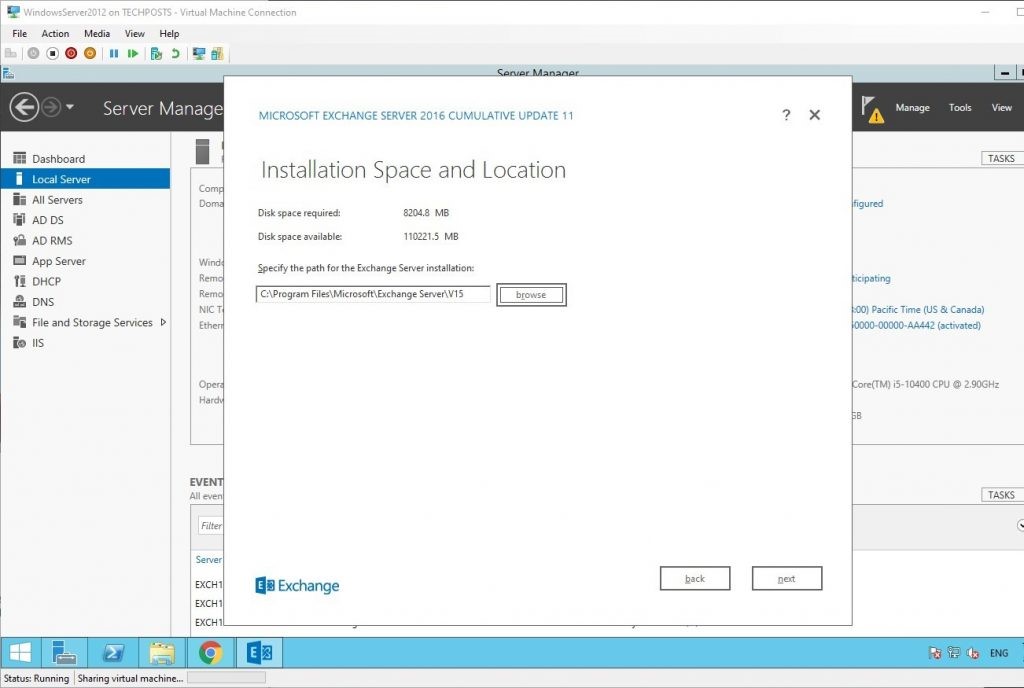The height and width of the screenshot is (688, 1024).
Task: Open the Server Manager notifications flag
Action: pyautogui.click(x=871, y=109)
